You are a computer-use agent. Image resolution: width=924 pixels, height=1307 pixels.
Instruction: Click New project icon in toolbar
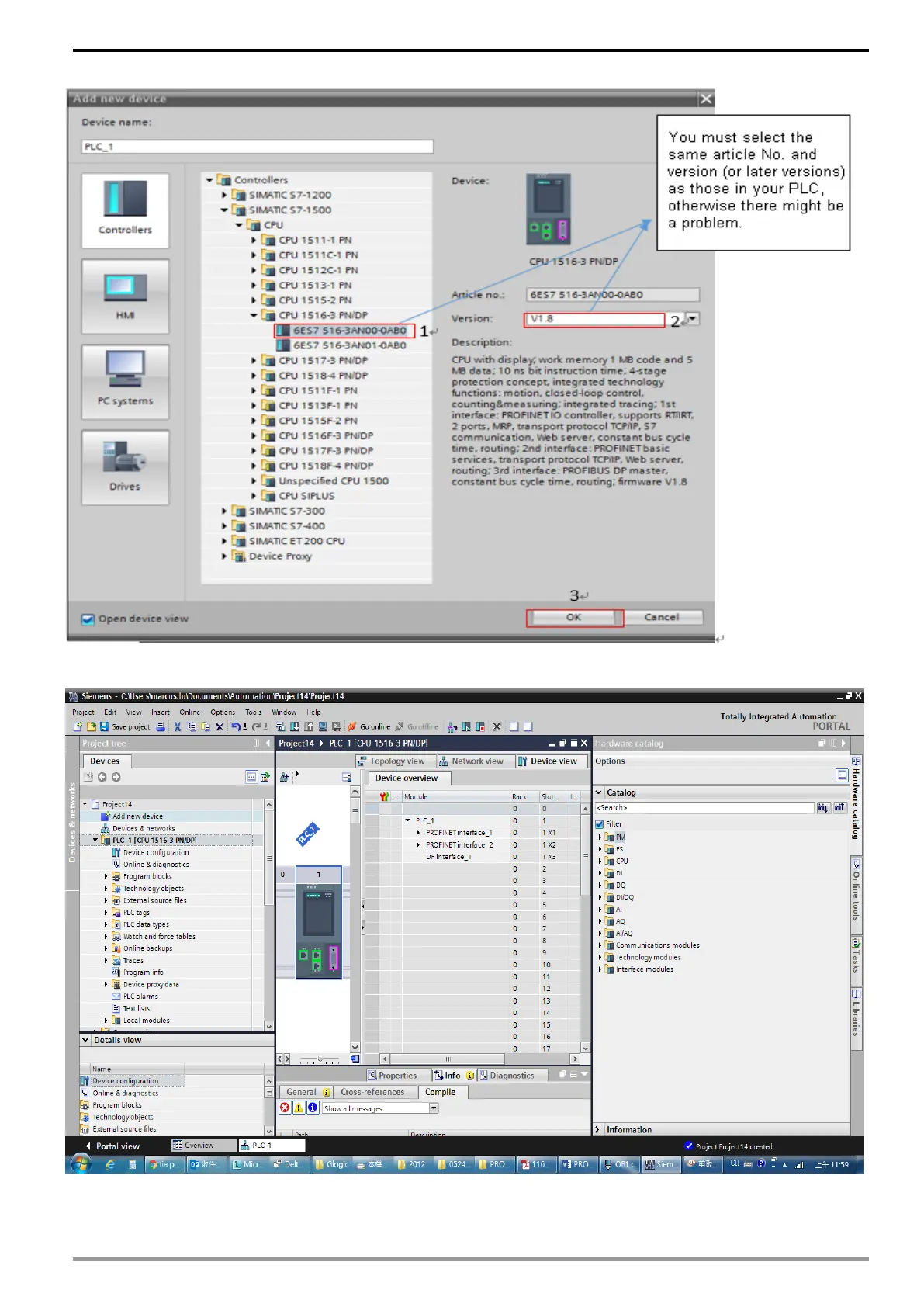click(78, 727)
